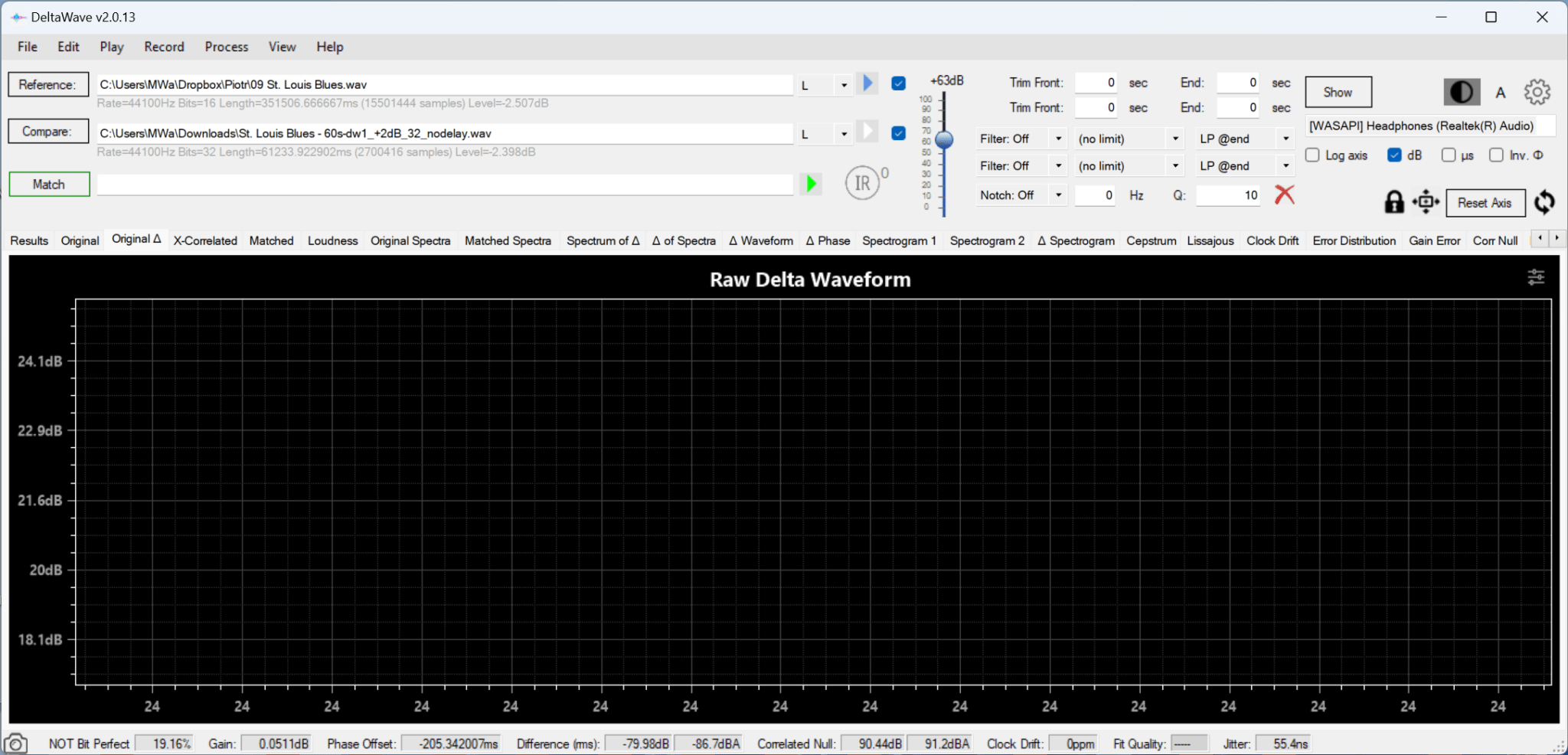Take a screenshot with camera icon

[x=15, y=744]
